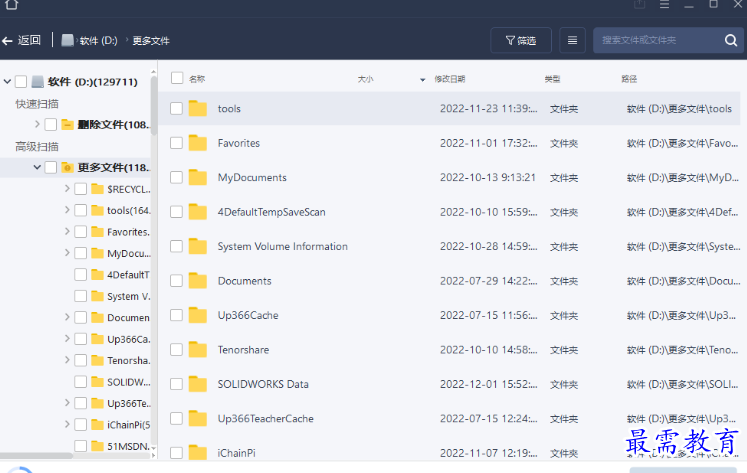This screenshot has width=747, height=473.
Task: Click the Tenorshare folder icon in list
Action: click(x=198, y=350)
